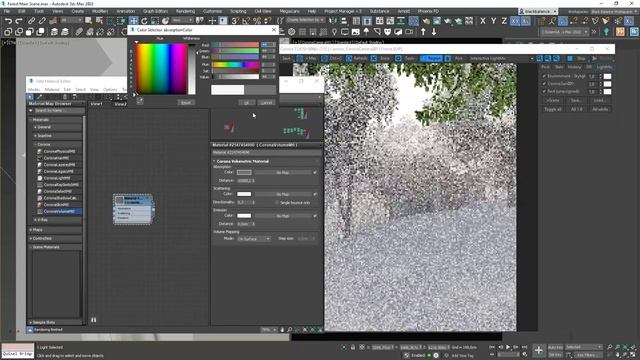Toggle the third light checkbox in LightMix
The image size is (640, 360).
tap(544, 91)
